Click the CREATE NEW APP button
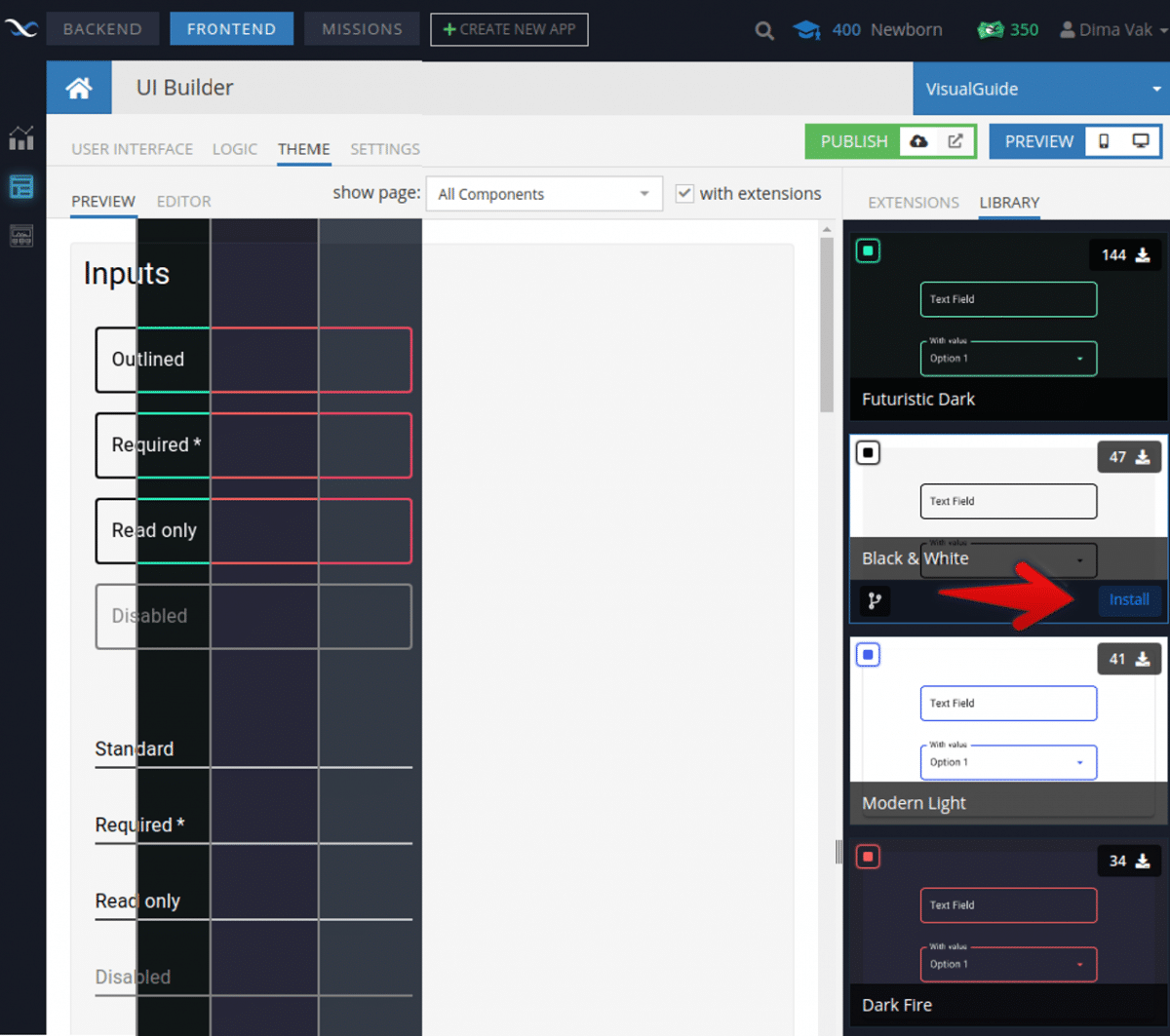 click(x=508, y=29)
